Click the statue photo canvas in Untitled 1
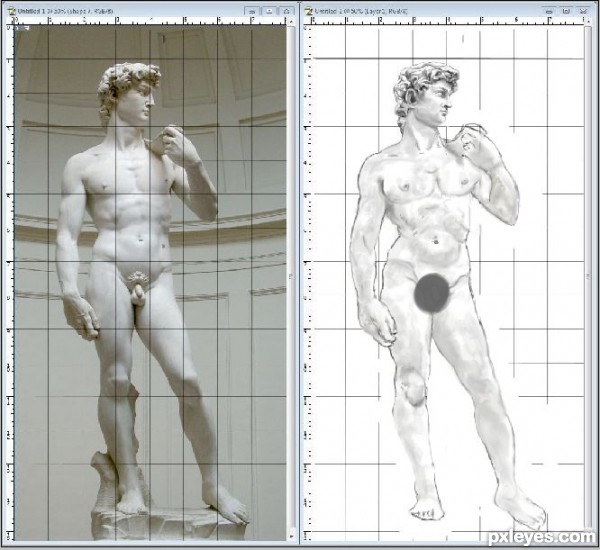 150,282
